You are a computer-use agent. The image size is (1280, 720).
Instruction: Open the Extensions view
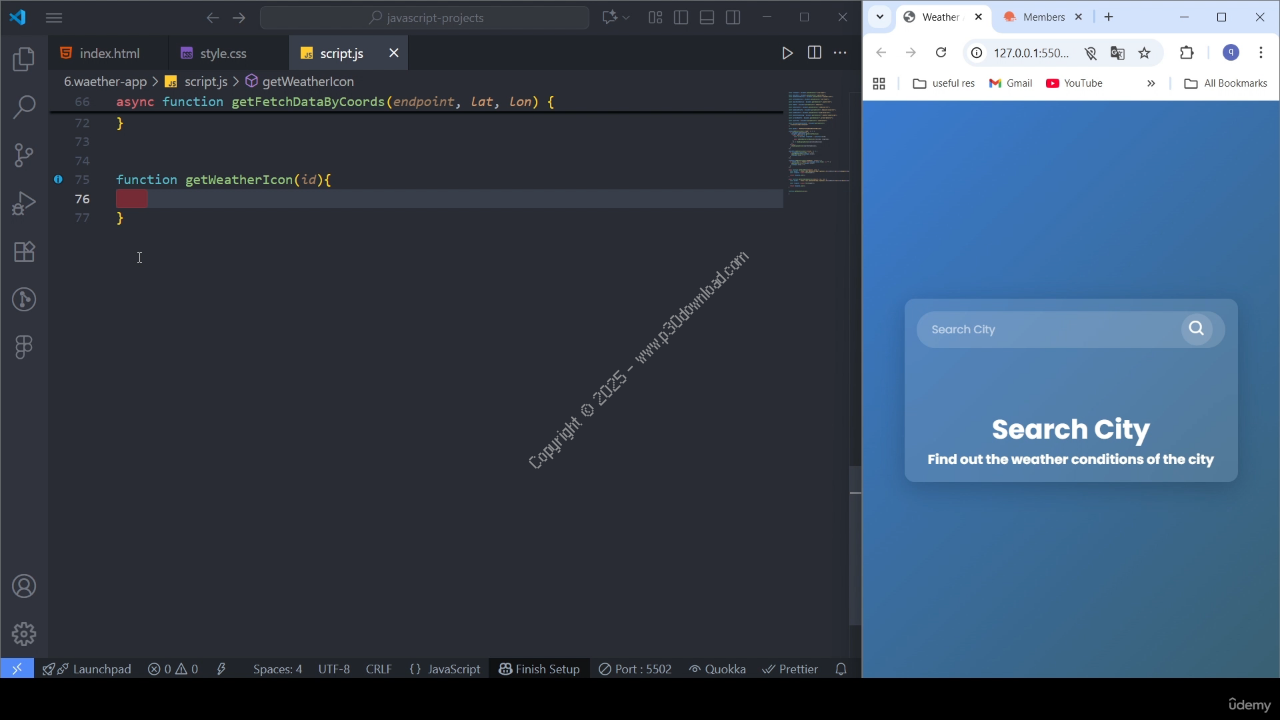(24, 252)
